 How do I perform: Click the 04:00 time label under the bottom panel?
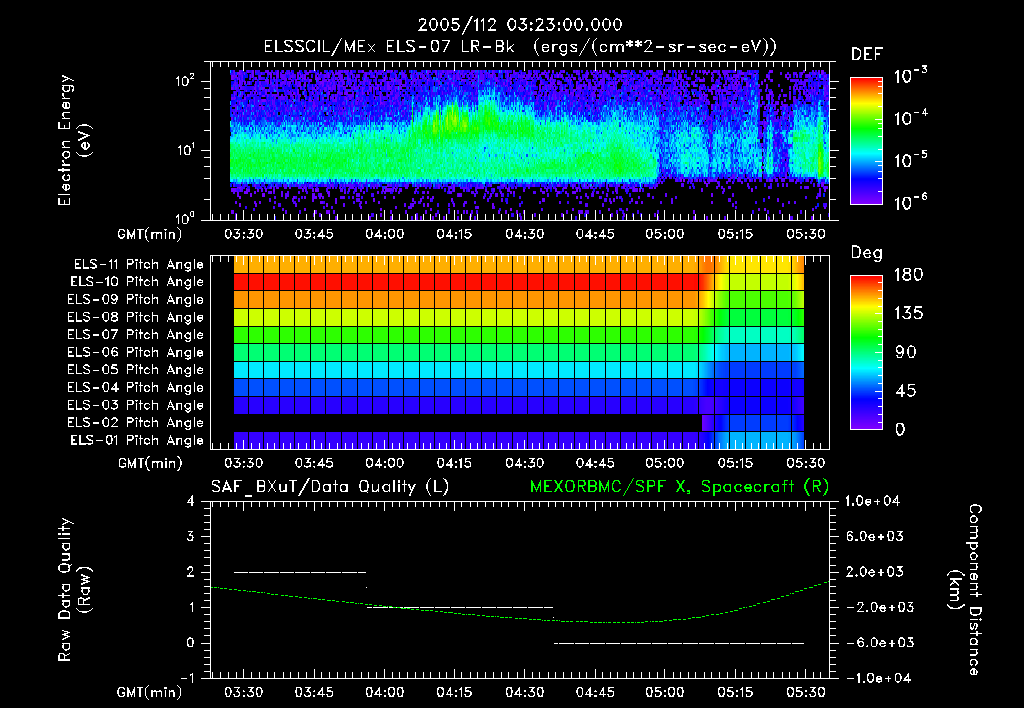[384, 692]
